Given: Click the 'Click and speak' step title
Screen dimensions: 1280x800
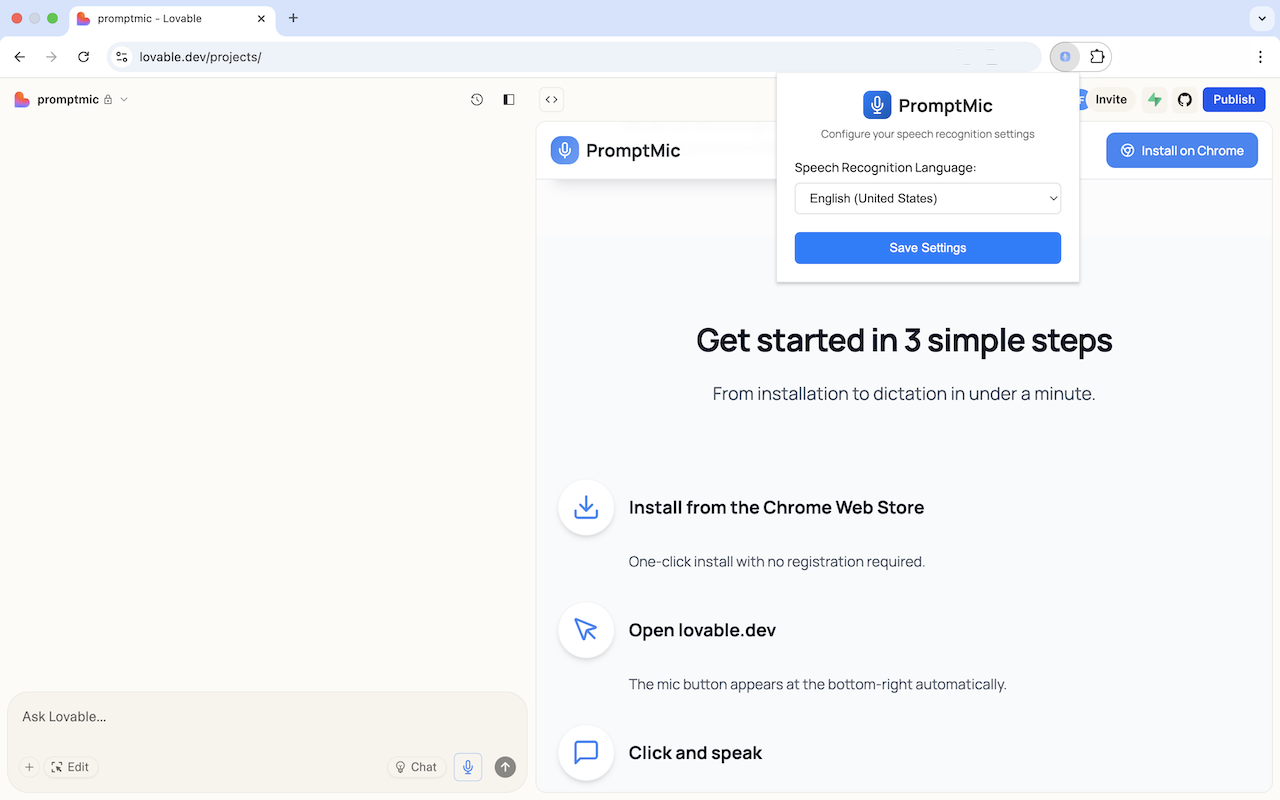Looking at the screenshot, I should [x=695, y=752].
